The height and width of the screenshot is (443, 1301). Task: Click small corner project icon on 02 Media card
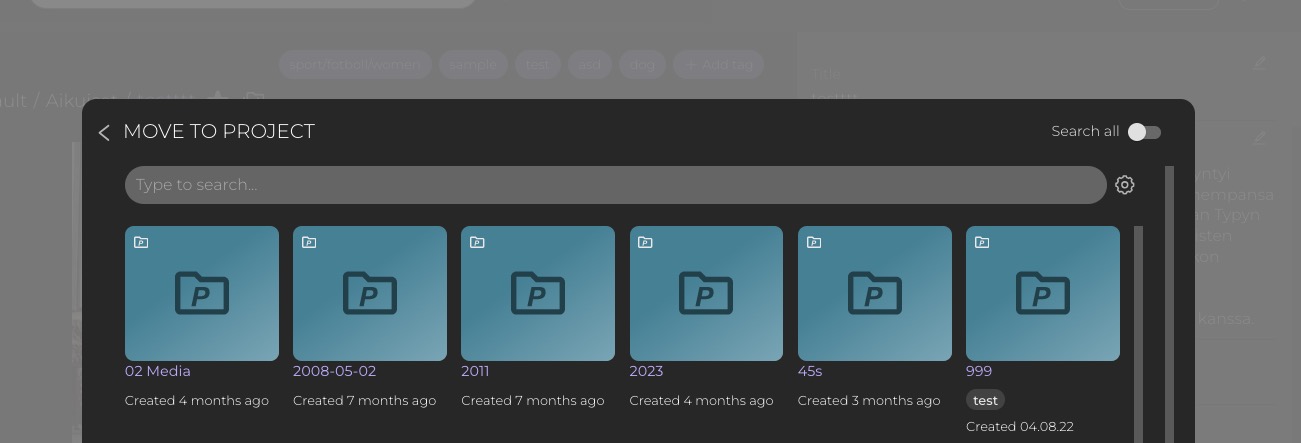click(x=141, y=242)
